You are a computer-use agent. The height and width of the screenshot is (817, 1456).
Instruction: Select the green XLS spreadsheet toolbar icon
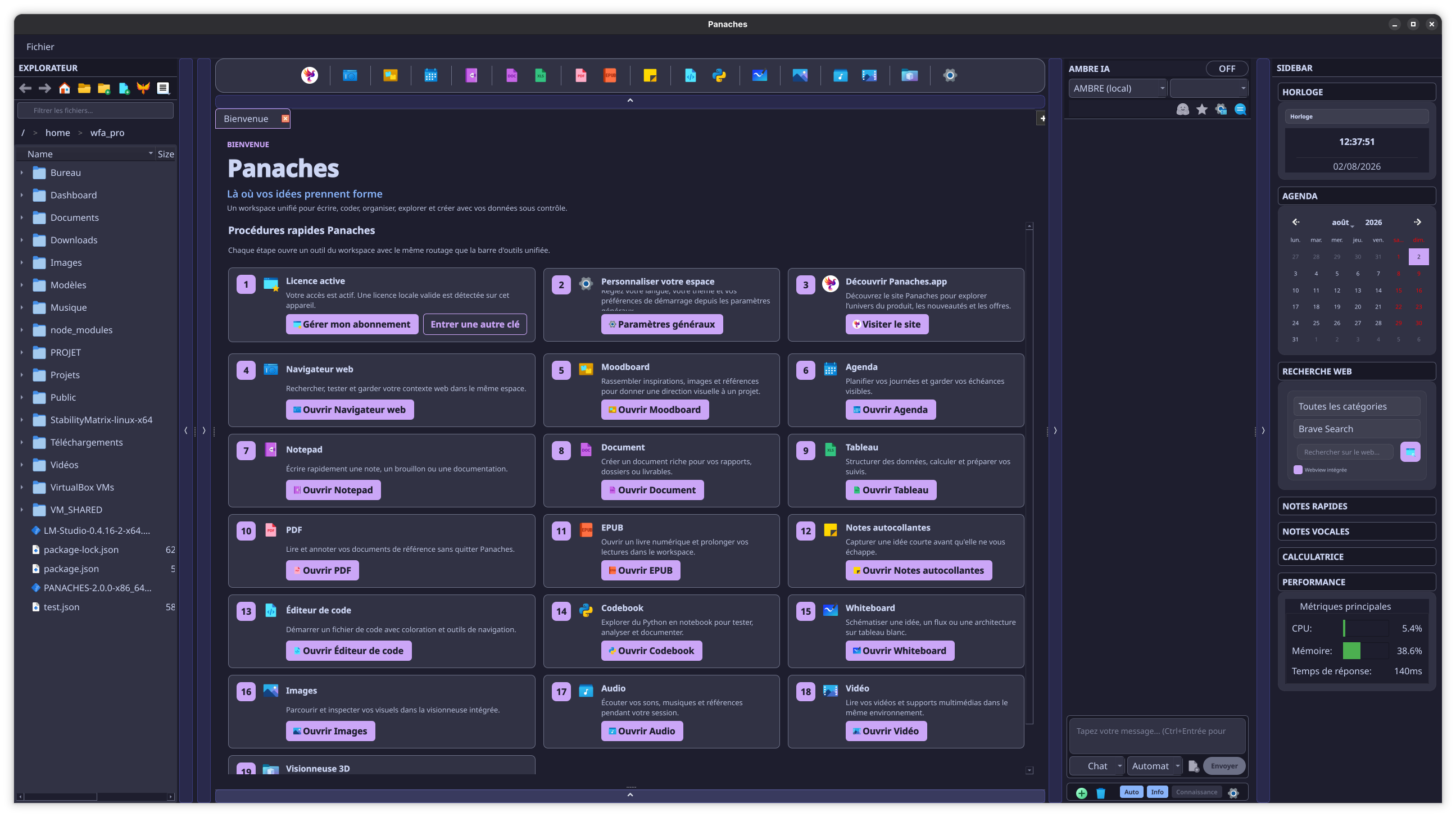click(x=541, y=75)
